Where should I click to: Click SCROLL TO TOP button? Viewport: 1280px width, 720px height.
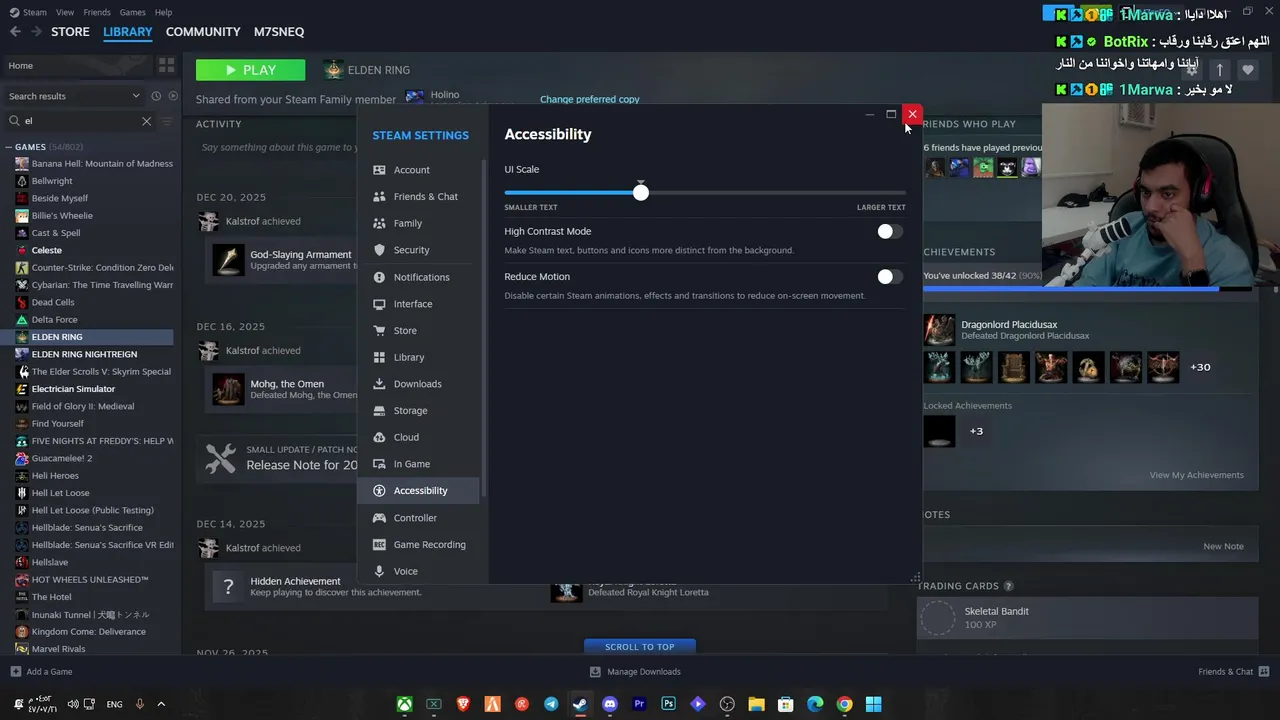click(639, 647)
